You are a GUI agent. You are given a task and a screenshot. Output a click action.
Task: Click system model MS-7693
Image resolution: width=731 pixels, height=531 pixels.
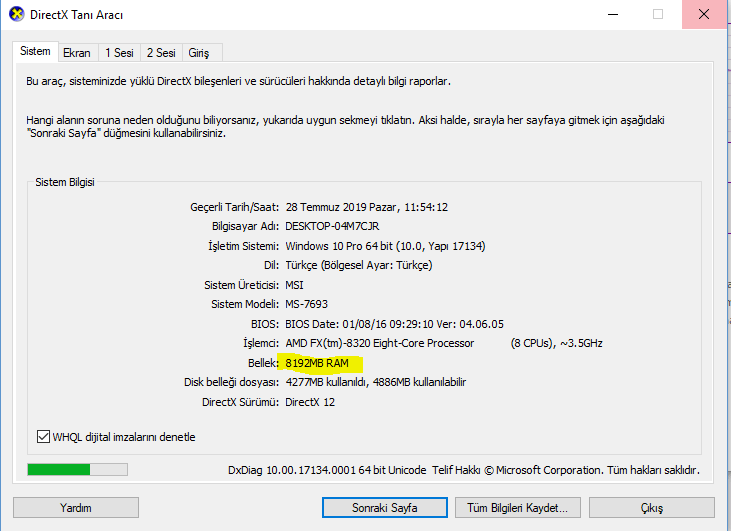tap(306, 304)
